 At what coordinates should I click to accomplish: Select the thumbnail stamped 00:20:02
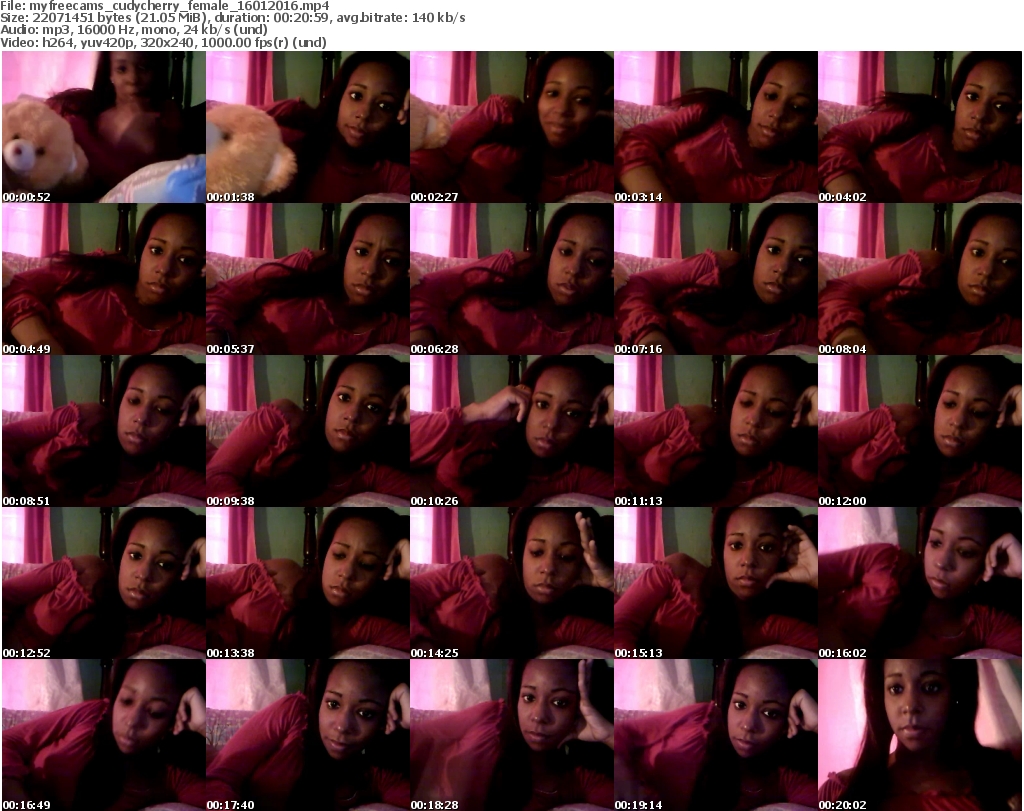point(920,735)
